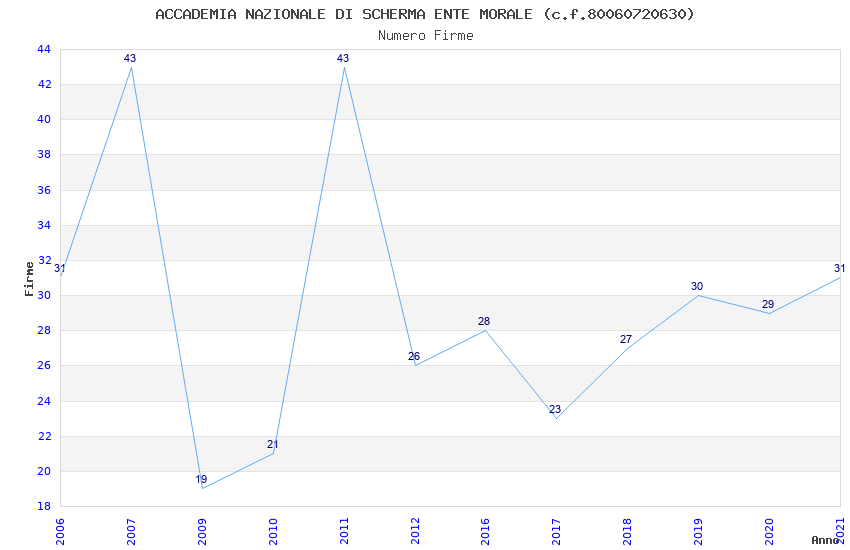Click y-axis tick label 24
The image size is (850, 550).
44,401
